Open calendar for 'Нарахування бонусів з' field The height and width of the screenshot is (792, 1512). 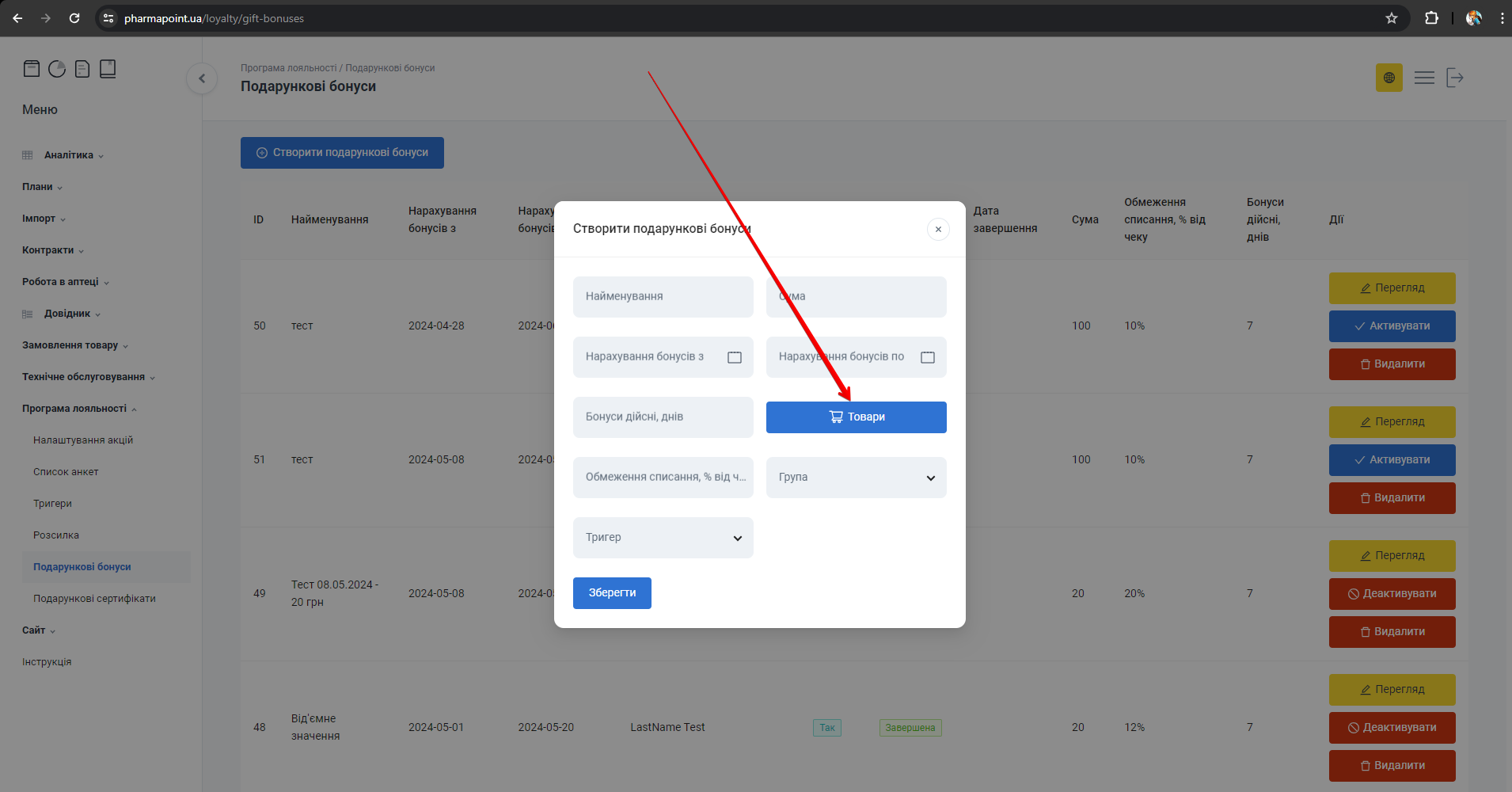point(734,357)
